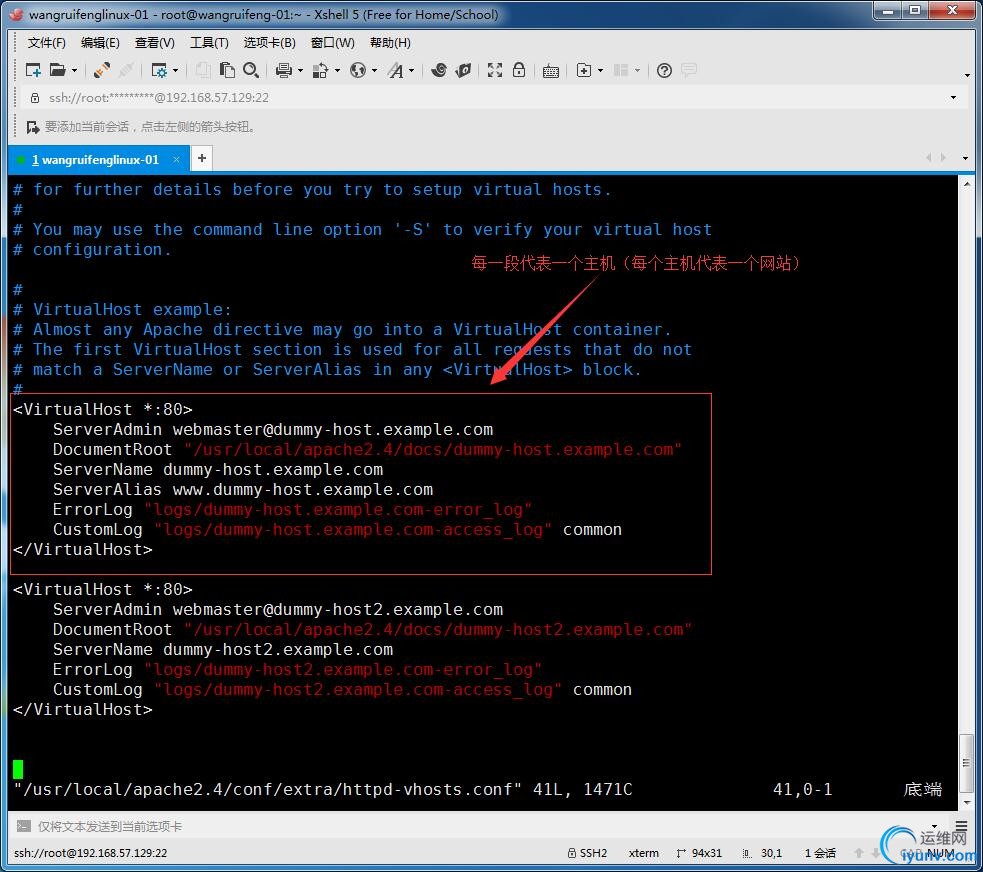Click the grayed chat bubble icon
983x872 pixels.
689,70
